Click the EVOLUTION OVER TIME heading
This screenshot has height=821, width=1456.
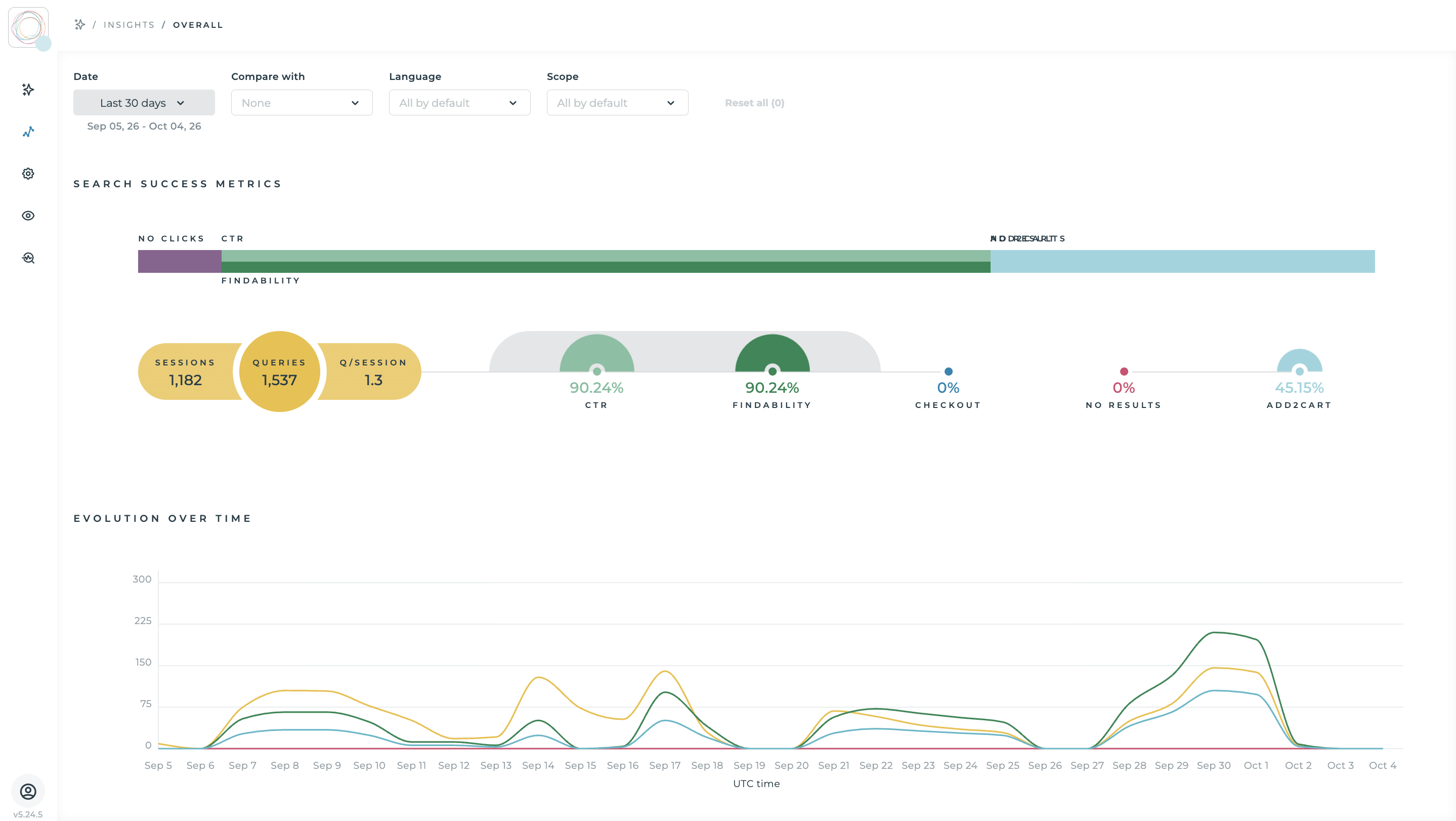163,518
